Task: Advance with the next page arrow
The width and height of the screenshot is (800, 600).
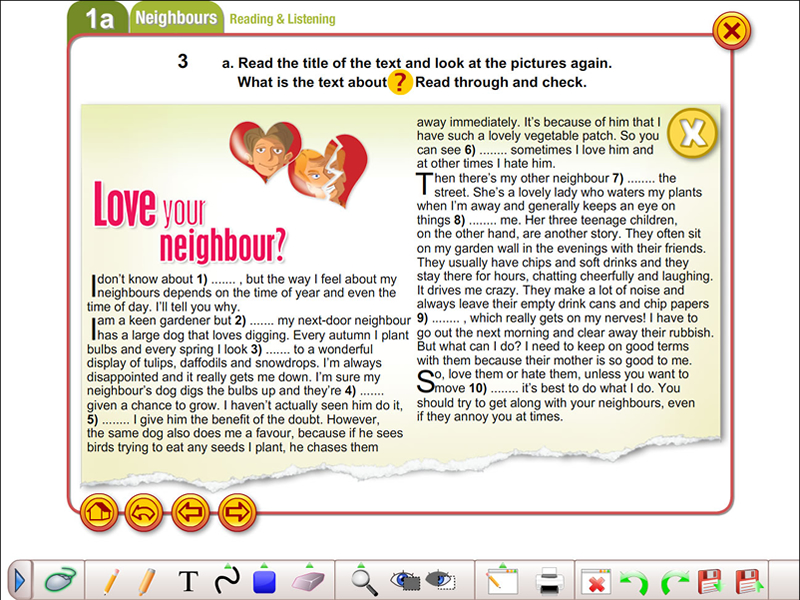Action: point(236,513)
